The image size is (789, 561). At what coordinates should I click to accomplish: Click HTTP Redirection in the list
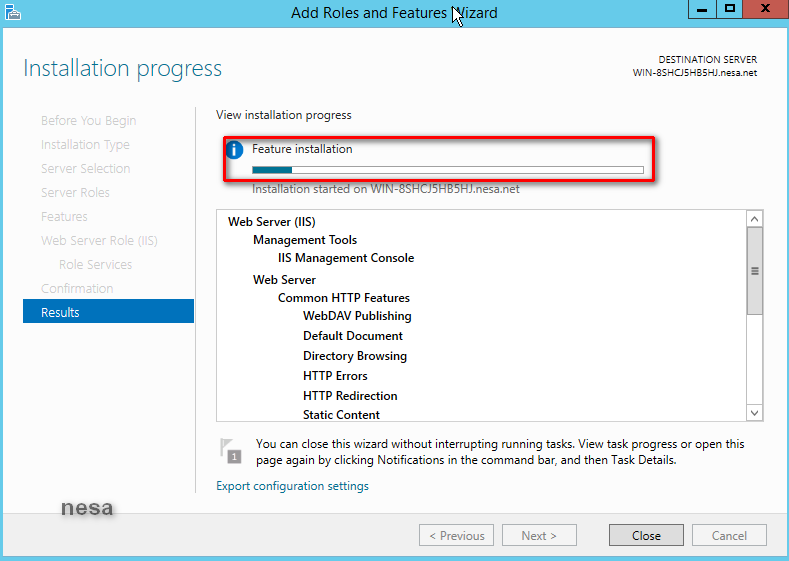(350, 396)
